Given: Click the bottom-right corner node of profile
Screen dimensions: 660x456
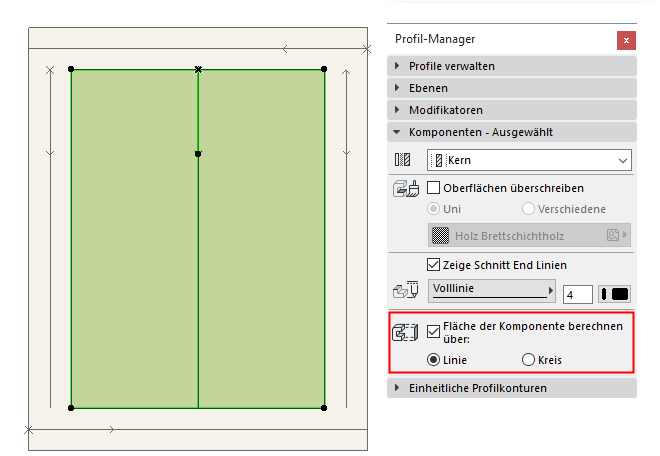Looking at the screenshot, I should click(x=324, y=407).
